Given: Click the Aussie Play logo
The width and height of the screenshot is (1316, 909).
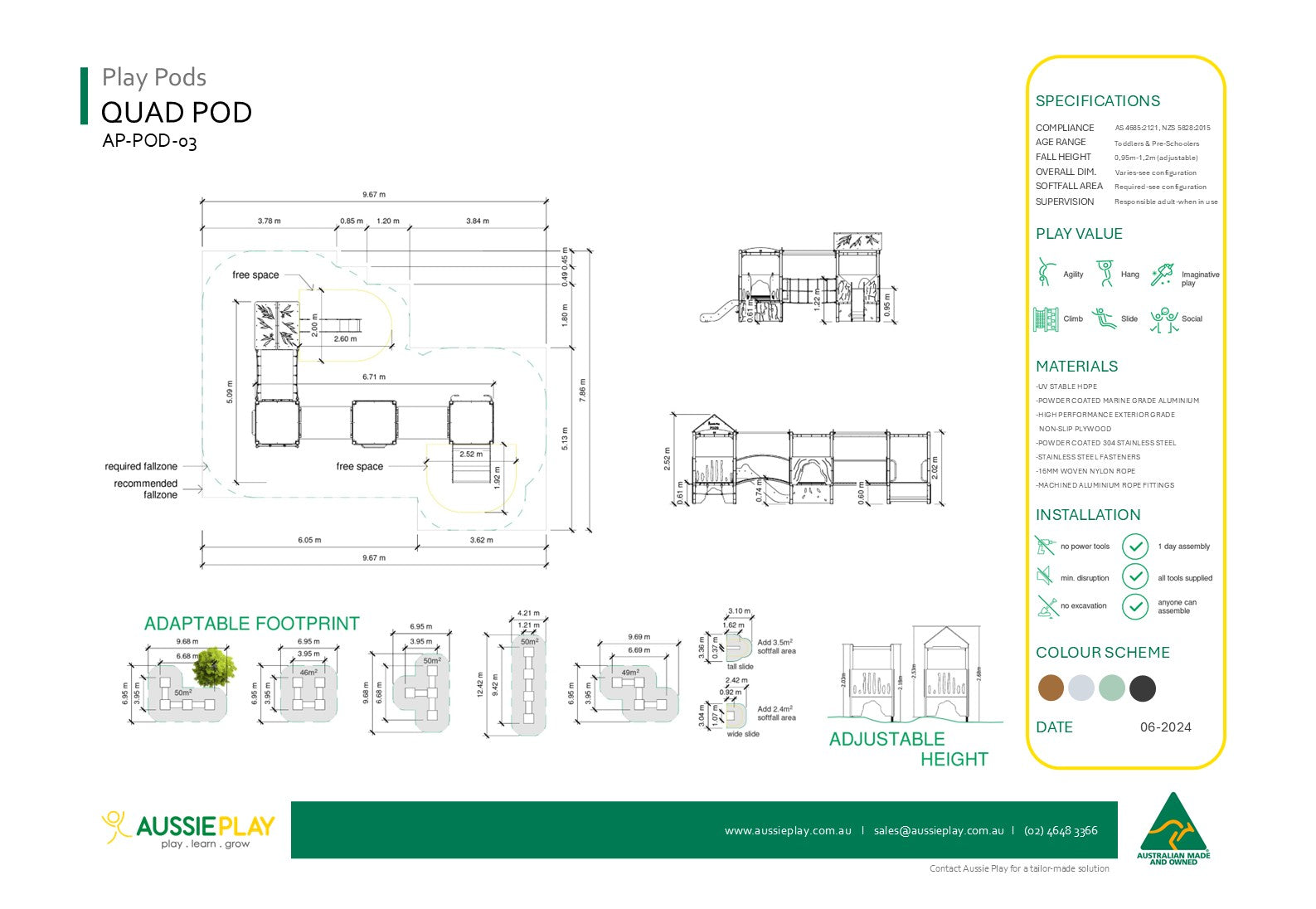Looking at the screenshot, I should (188, 829).
